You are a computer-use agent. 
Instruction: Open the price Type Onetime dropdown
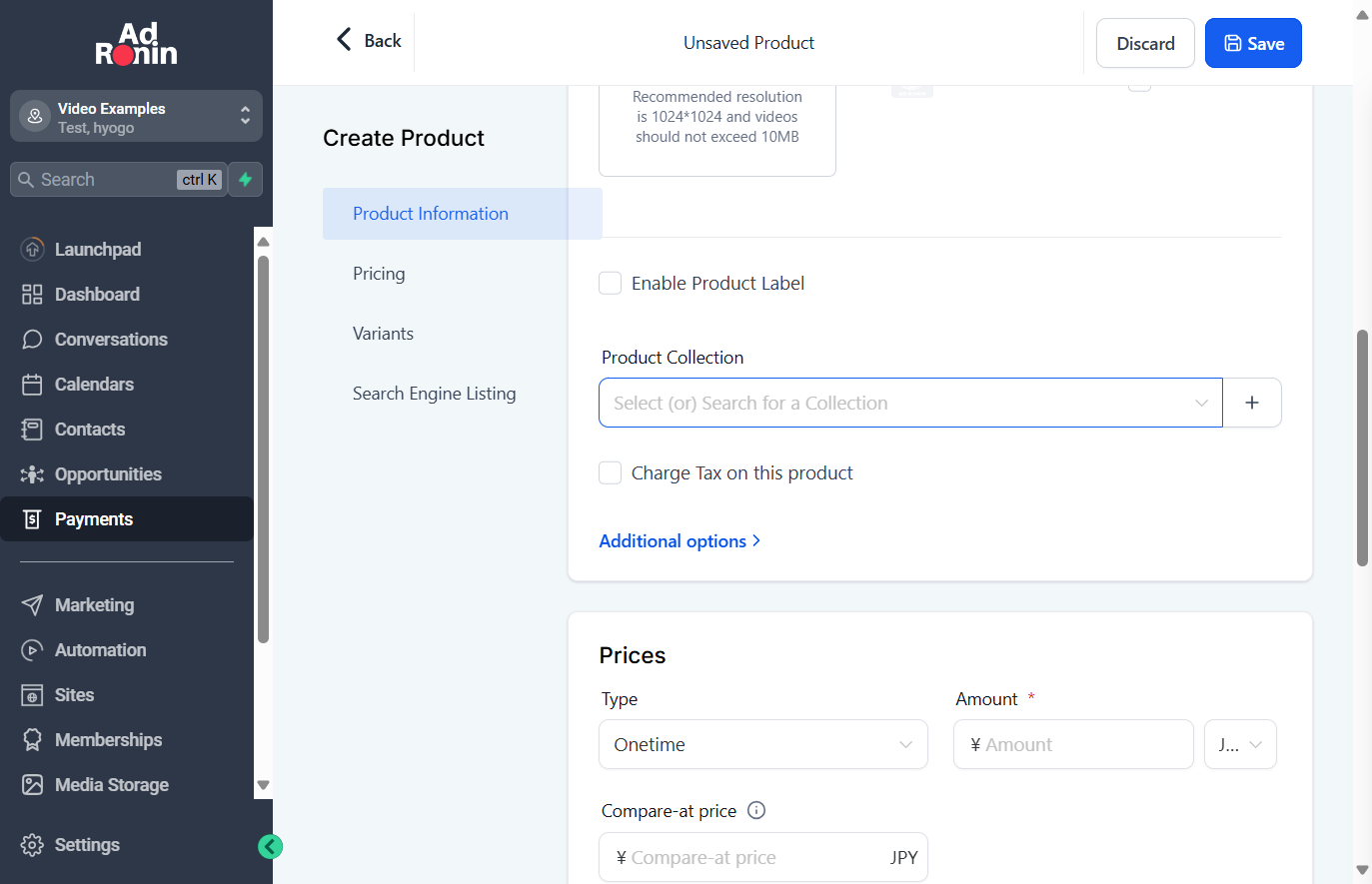[x=762, y=744]
